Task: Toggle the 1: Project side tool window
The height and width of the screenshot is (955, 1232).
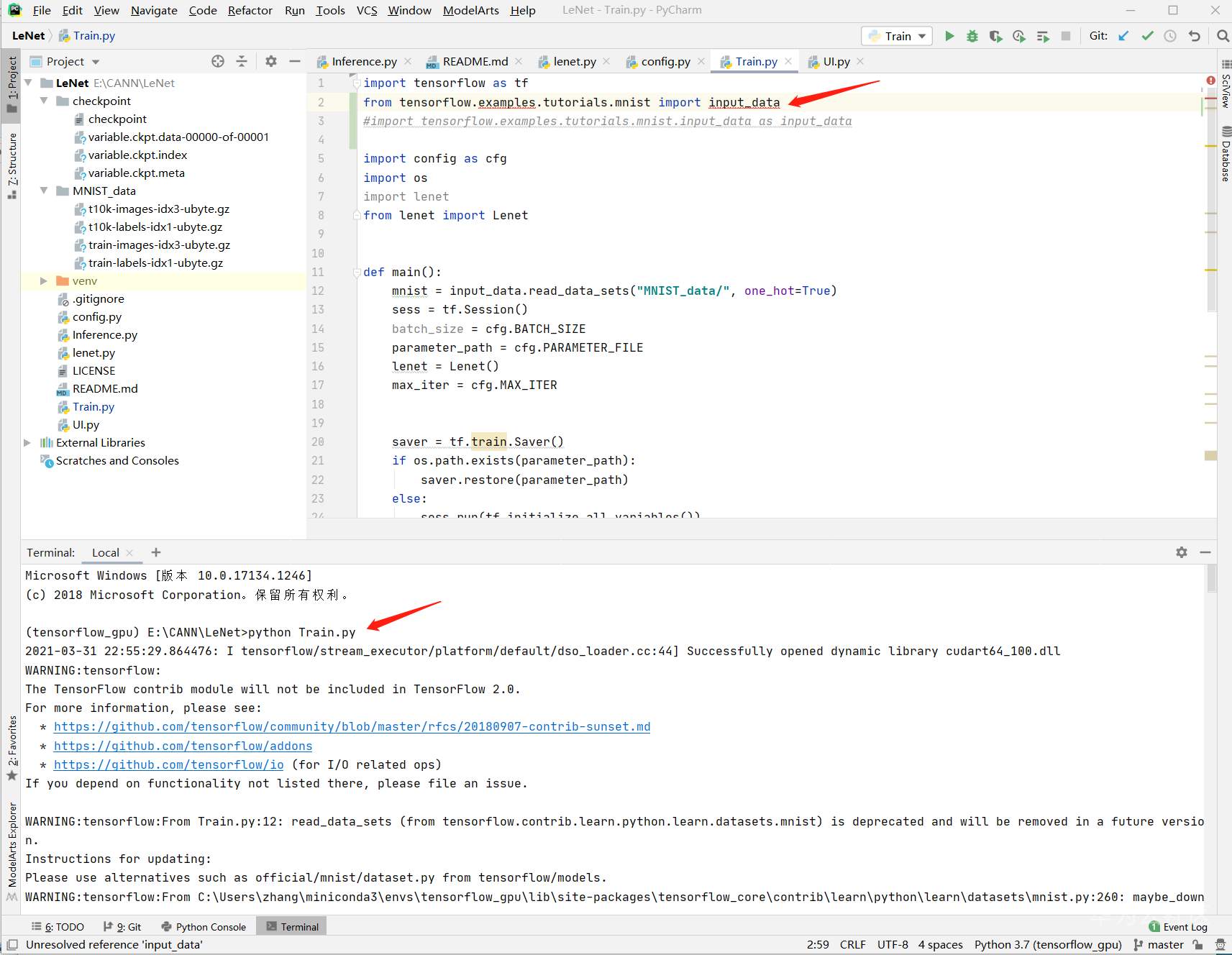Action: (x=12, y=85)
